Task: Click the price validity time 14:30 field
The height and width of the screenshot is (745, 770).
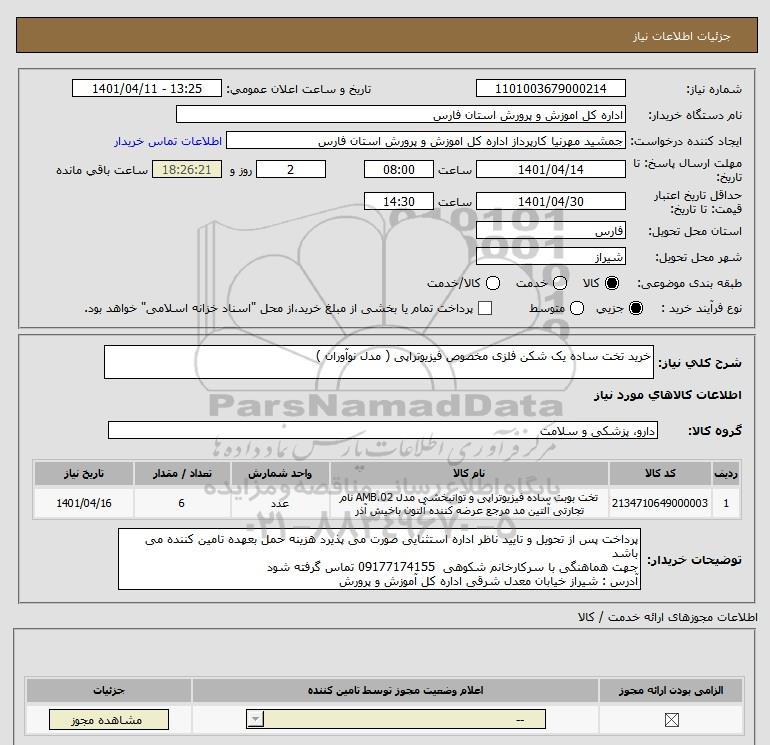Action: [399, 201]
